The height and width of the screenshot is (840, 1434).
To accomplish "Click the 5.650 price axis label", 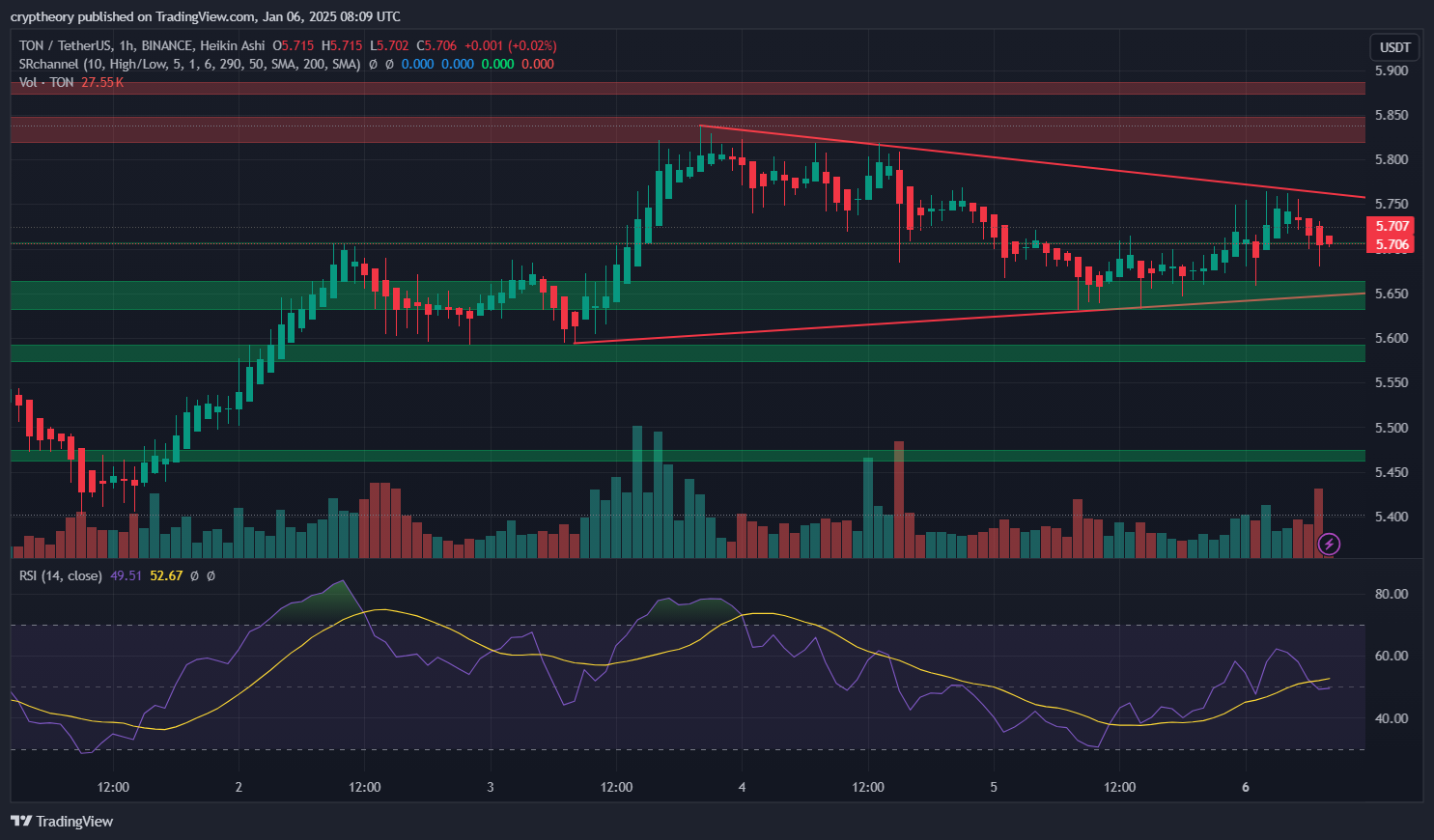I will coord(1392,294).
